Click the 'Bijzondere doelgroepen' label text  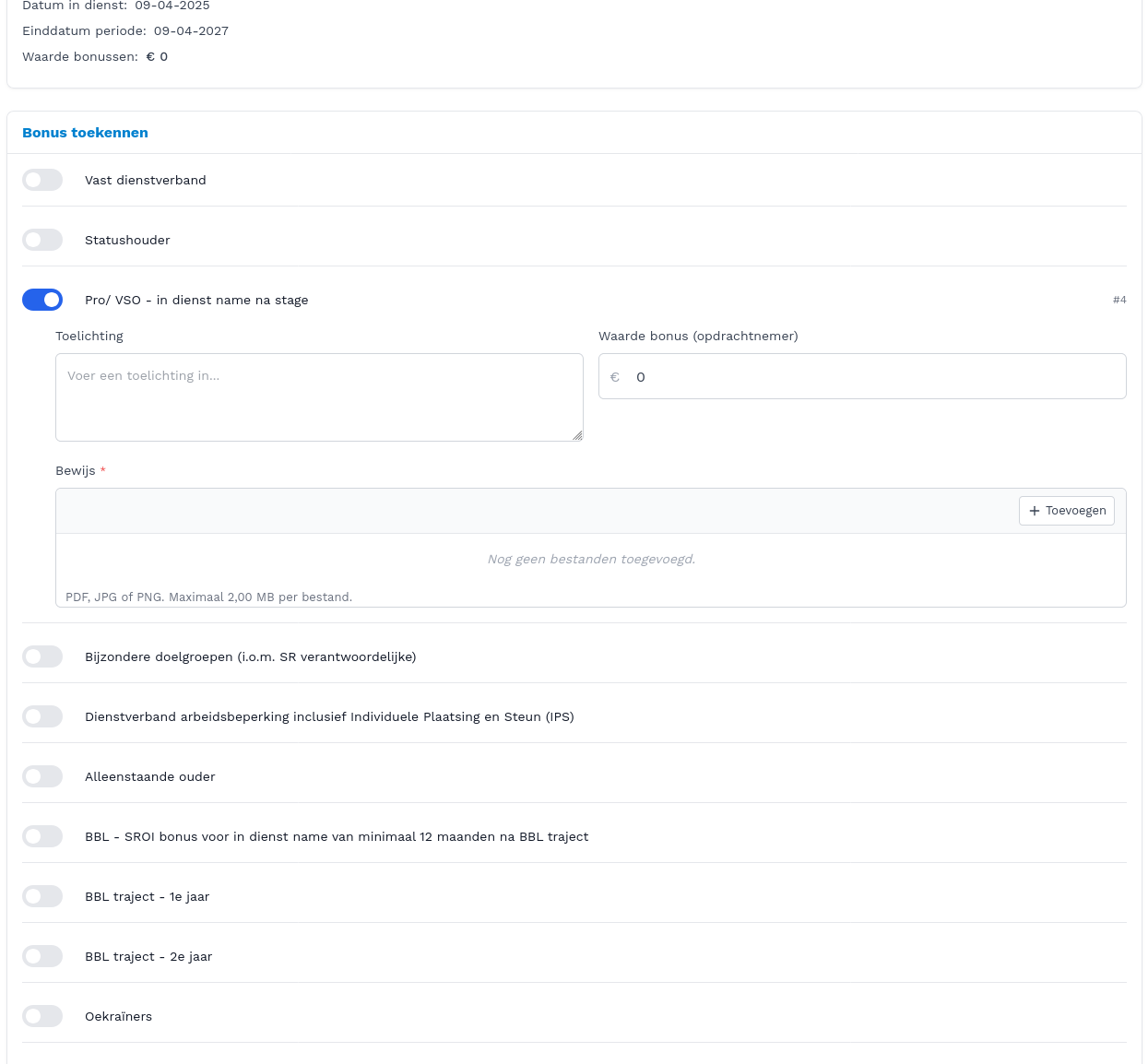(251, 656)
